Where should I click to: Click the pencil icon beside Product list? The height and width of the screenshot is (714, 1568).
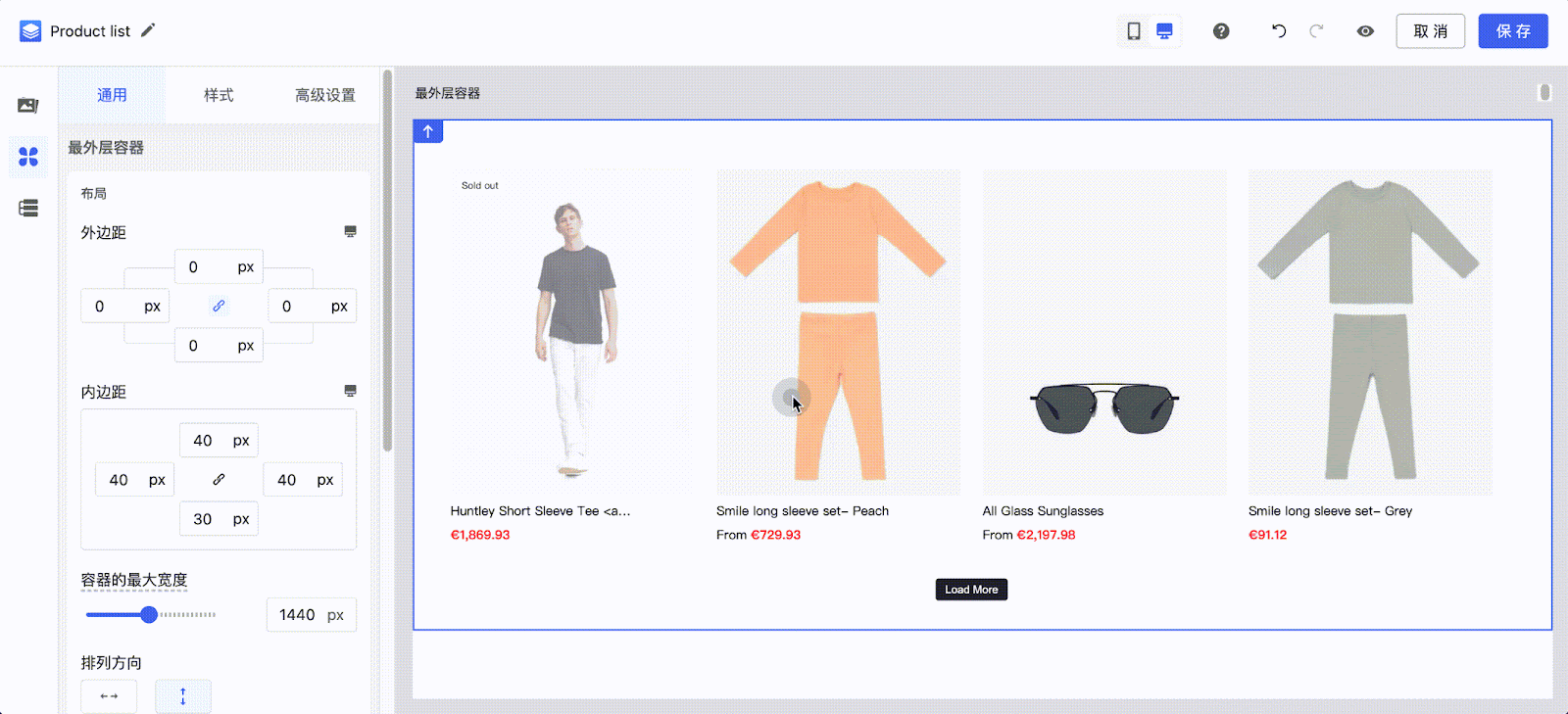[148, 30]
